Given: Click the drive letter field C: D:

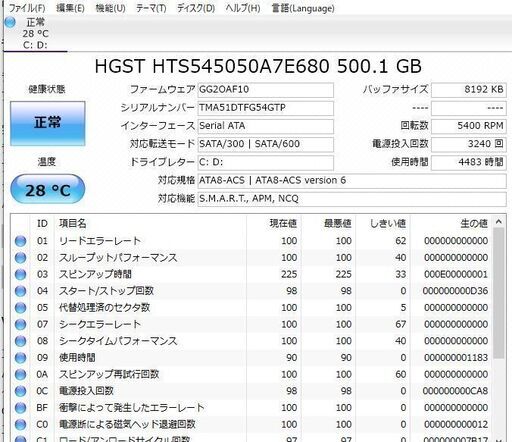Looking at the screenshot, I should click(265, 162).
